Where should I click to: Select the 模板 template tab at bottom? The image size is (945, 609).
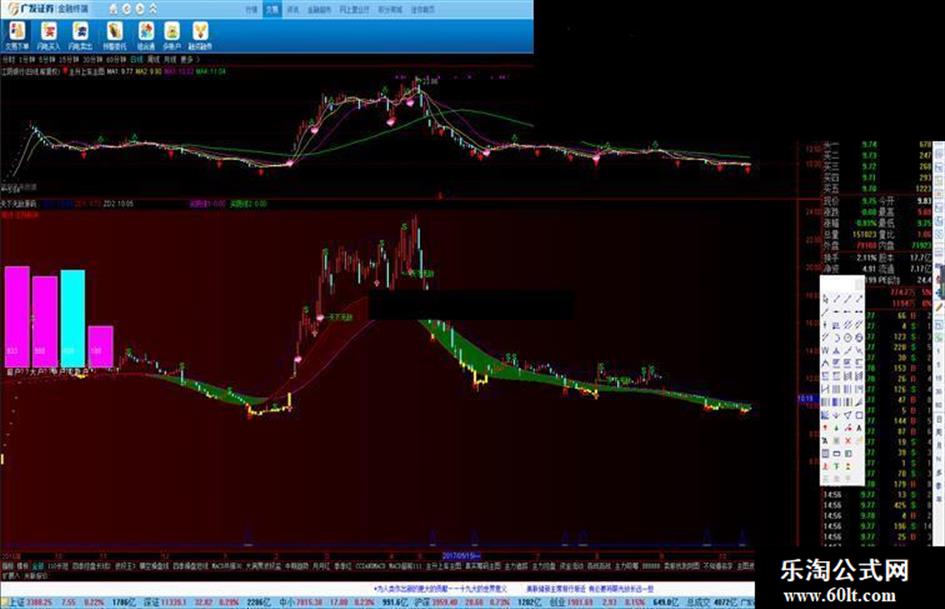[x=23, y=567]
